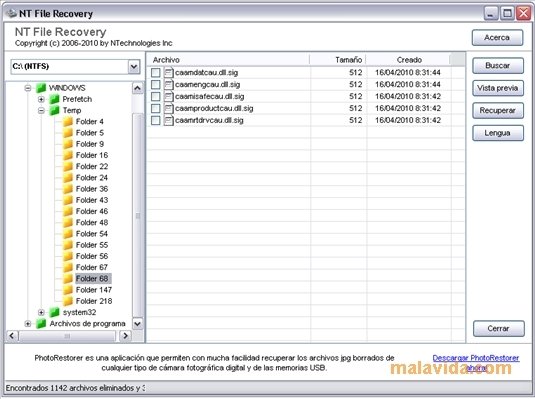Click the tree's vertical scrollbar thumb
The width and height of the screenshot is (535, 399).
pyautogui.click(x=138, y=215)
